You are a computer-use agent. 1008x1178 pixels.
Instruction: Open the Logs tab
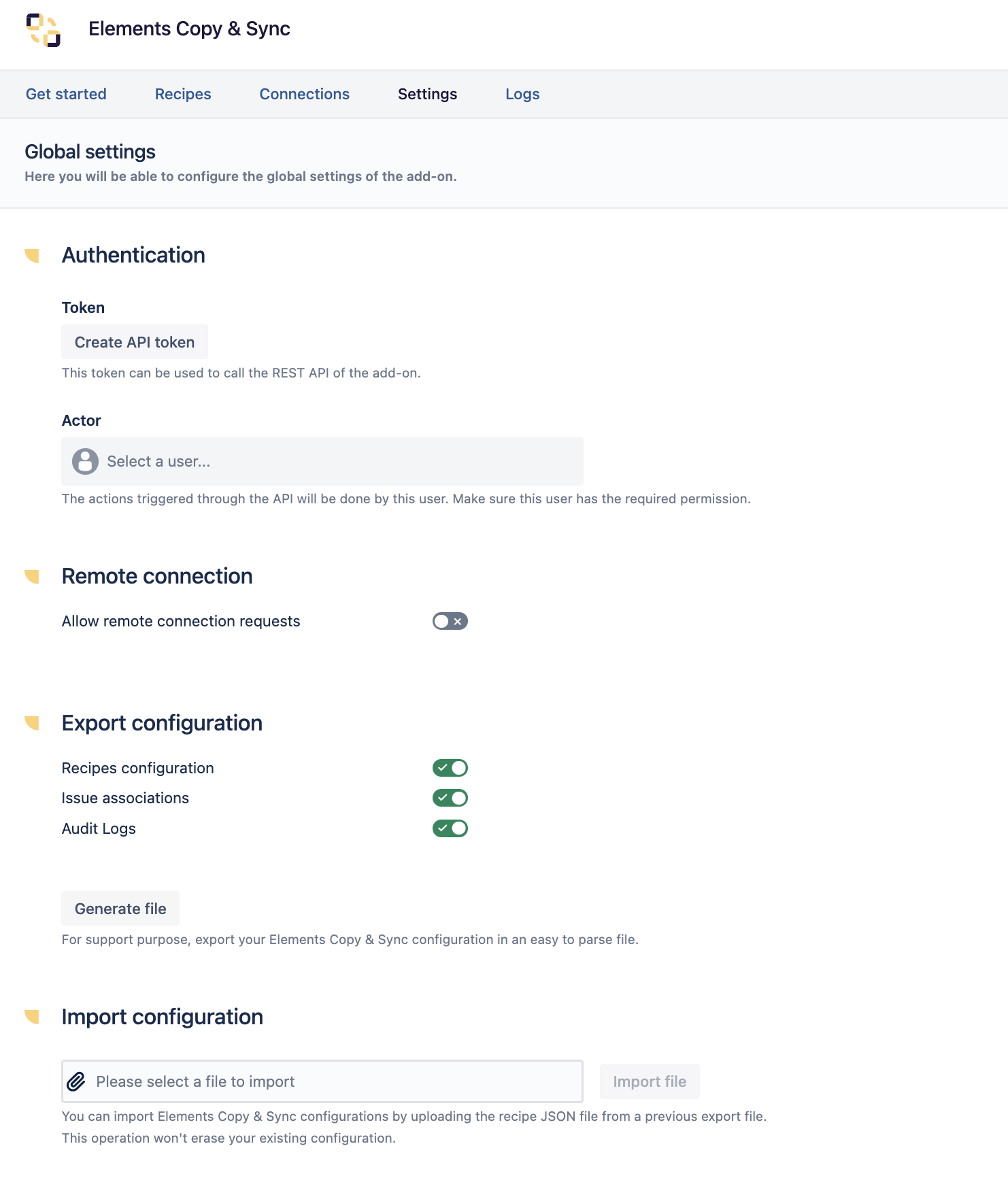tap(522, 94)
